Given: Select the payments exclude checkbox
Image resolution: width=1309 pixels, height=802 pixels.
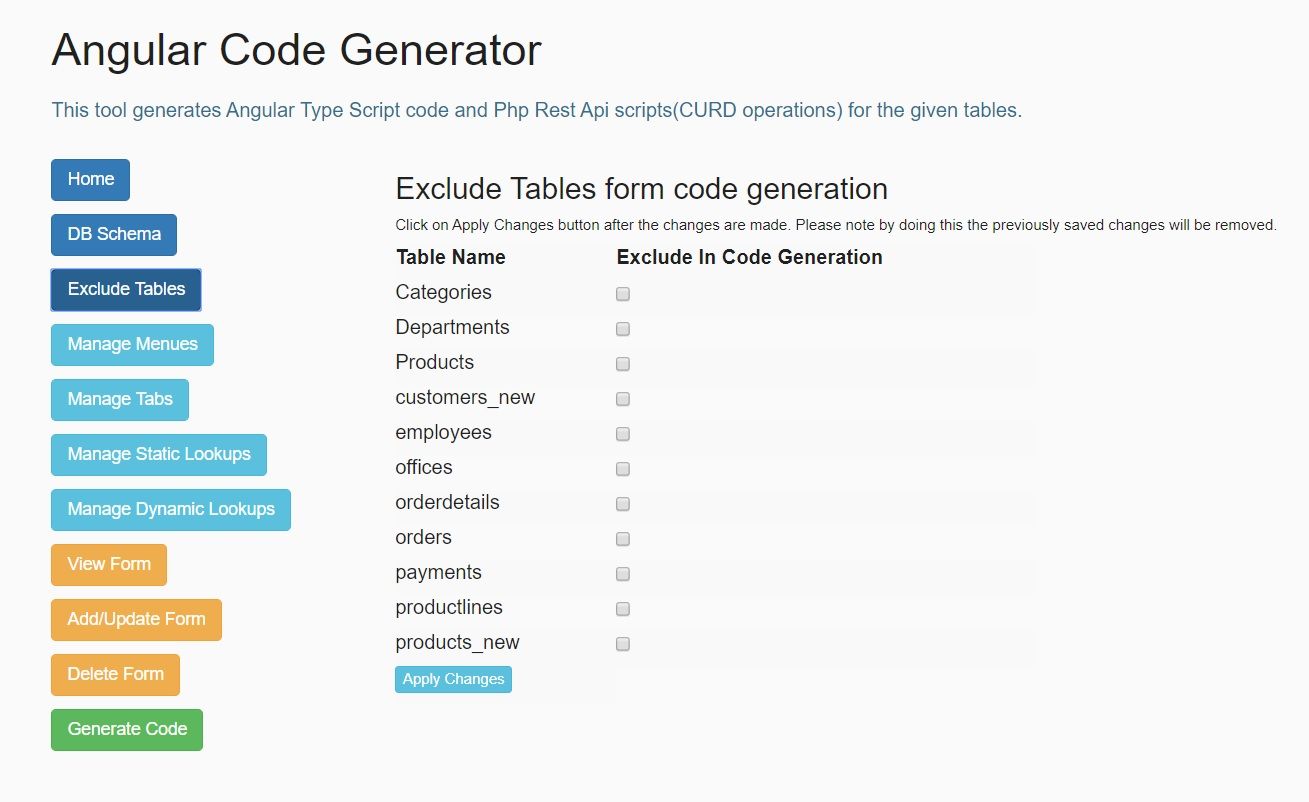Looking at the screenshot, I should pos(623,574).
